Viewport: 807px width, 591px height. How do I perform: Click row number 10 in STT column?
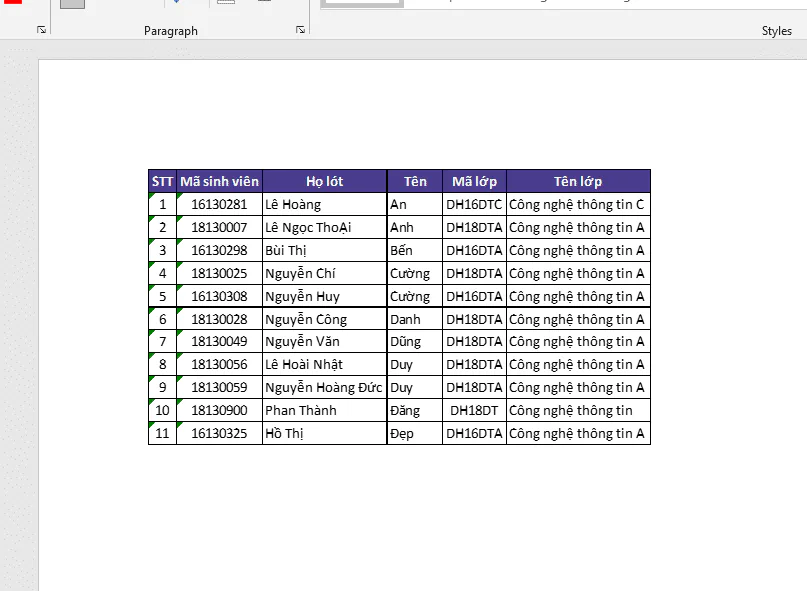click(162, 410)
